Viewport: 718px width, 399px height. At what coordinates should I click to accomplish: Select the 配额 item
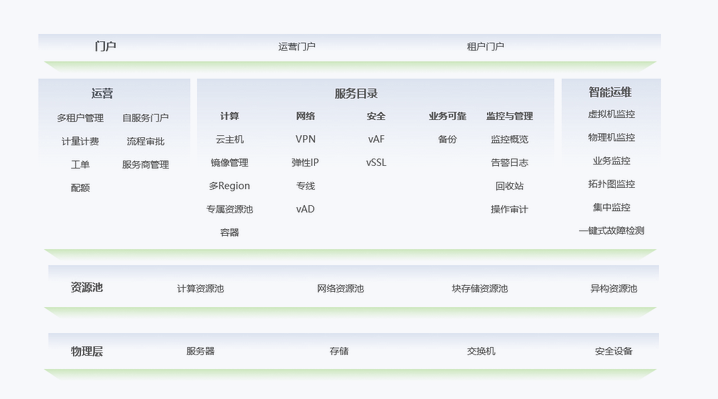coord(80,187)
